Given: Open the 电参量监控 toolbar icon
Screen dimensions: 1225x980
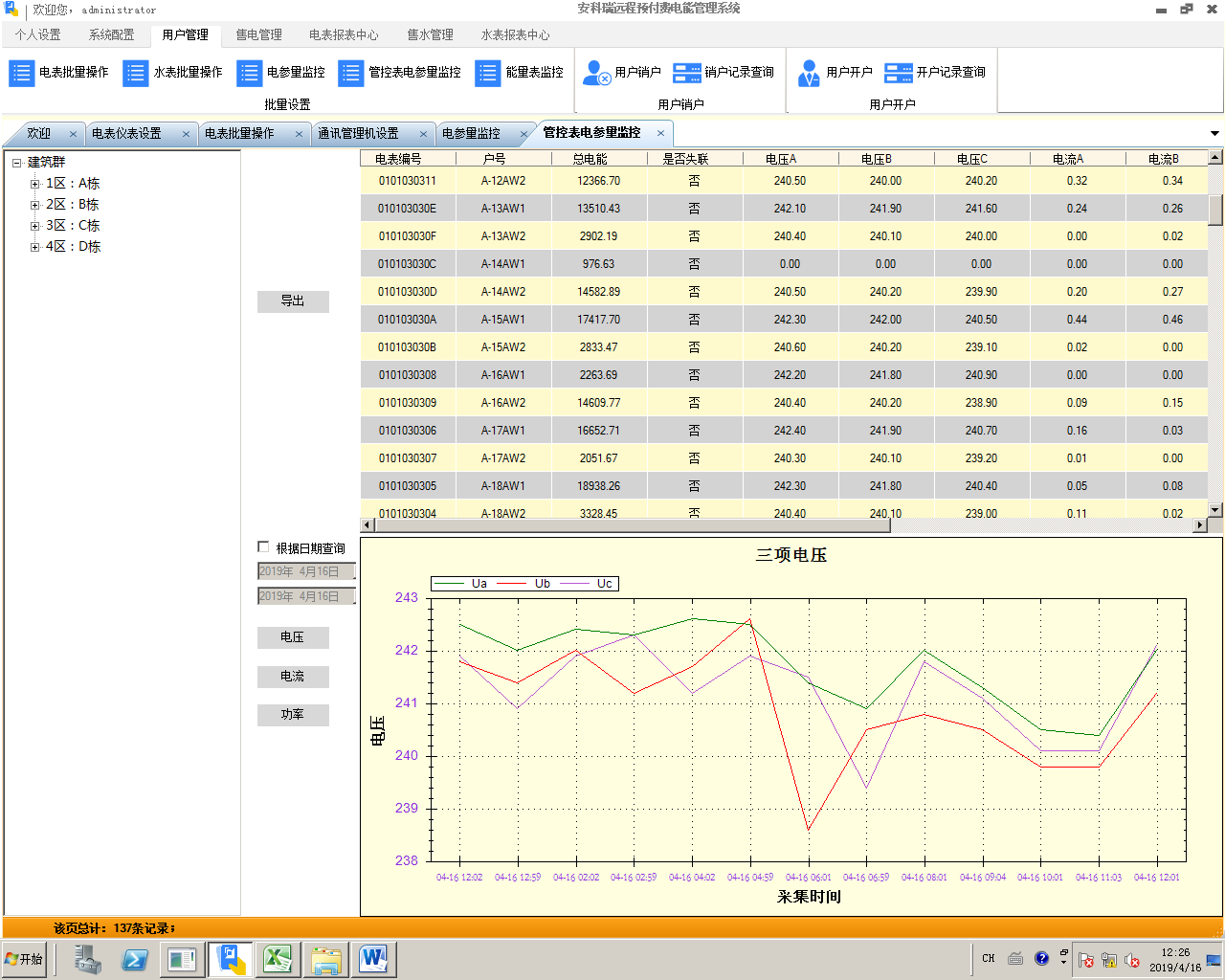Looking at the screenshot, I should [x=249, y=73].
